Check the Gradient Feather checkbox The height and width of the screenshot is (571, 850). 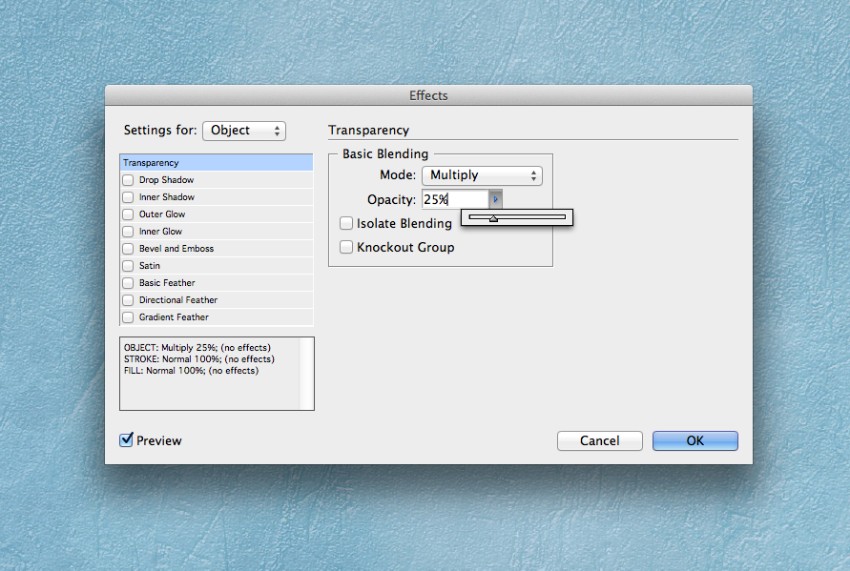(x=128, y=317)
